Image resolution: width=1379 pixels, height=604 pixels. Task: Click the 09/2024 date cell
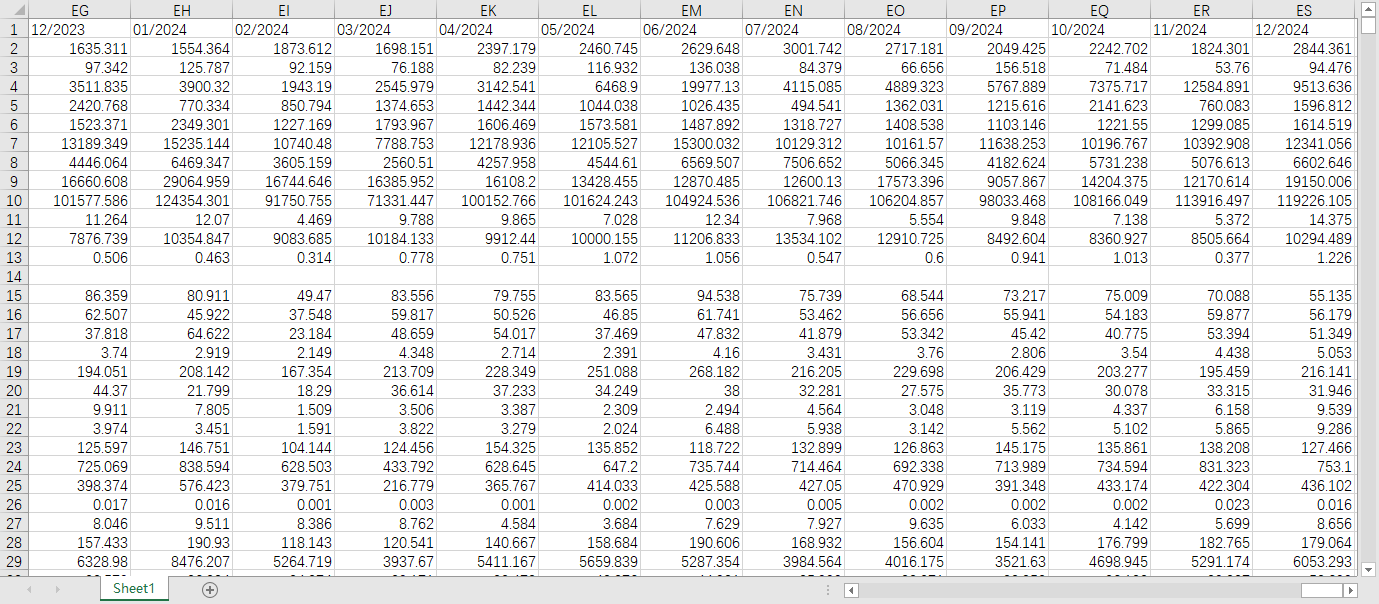[x=997, y=29]
